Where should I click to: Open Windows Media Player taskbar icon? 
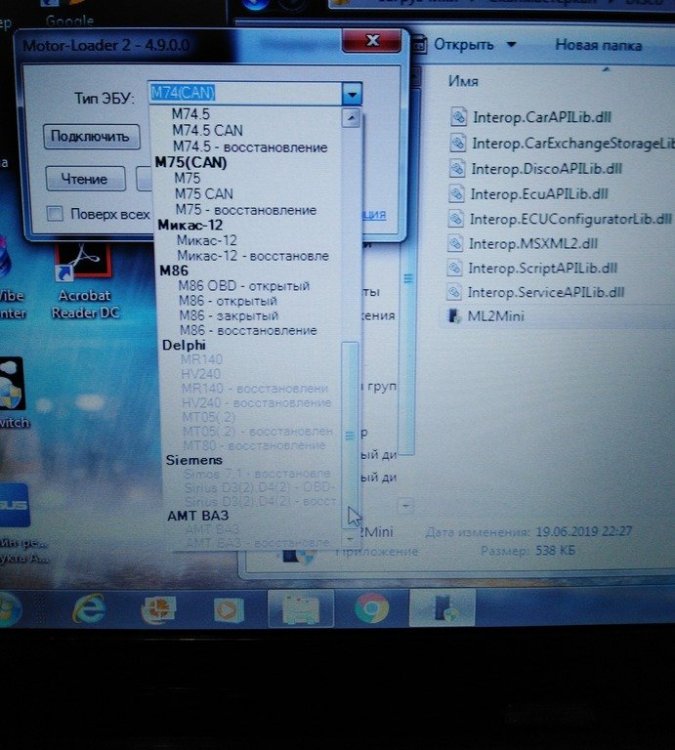pyautogui.click(x=228, y=610)
